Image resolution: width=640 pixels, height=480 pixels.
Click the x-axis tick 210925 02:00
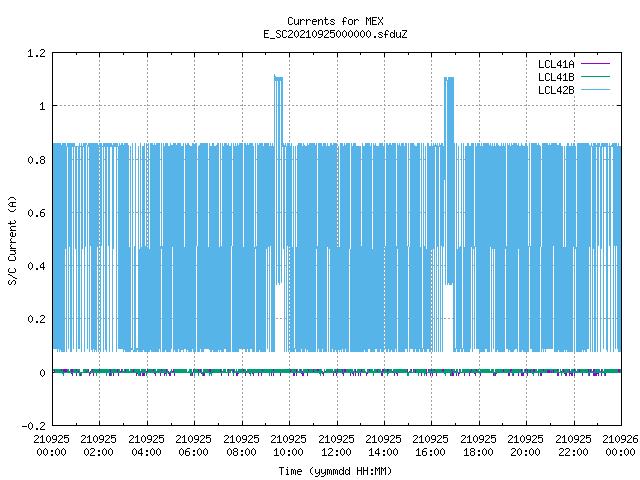98,445
